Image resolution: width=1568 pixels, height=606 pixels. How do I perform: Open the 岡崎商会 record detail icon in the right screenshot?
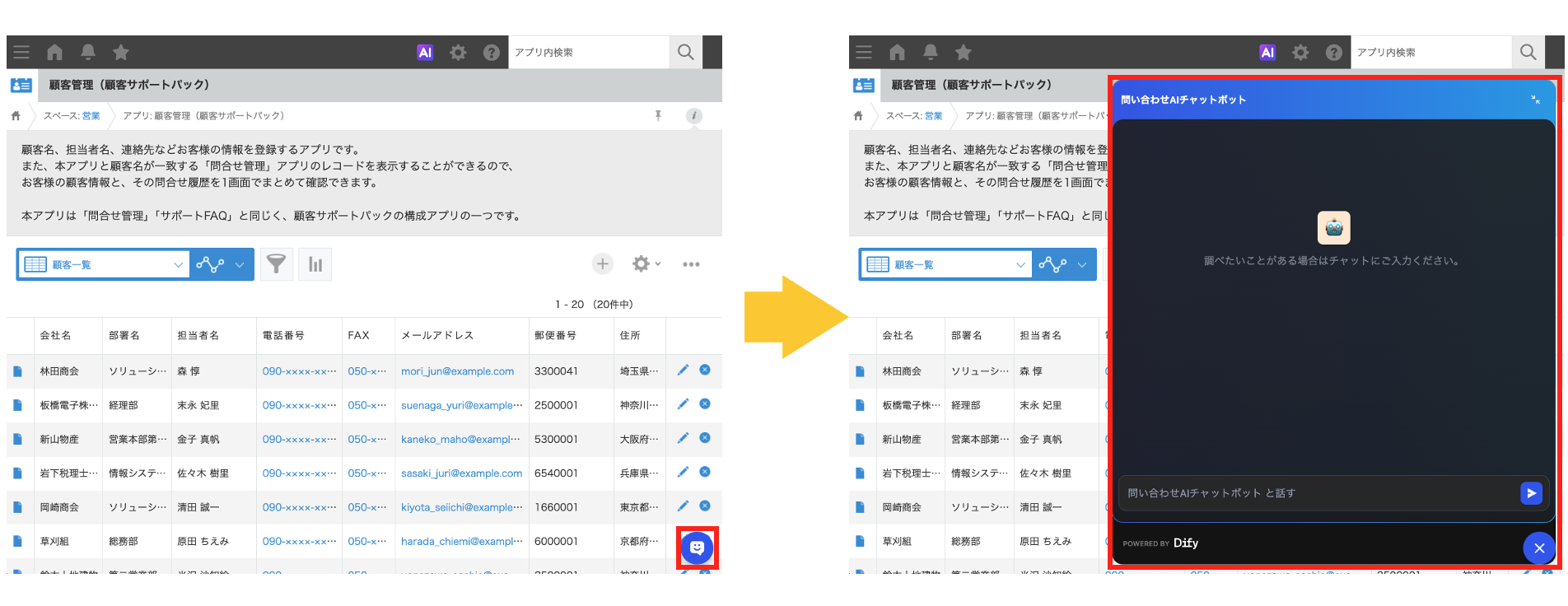(860, 507)
